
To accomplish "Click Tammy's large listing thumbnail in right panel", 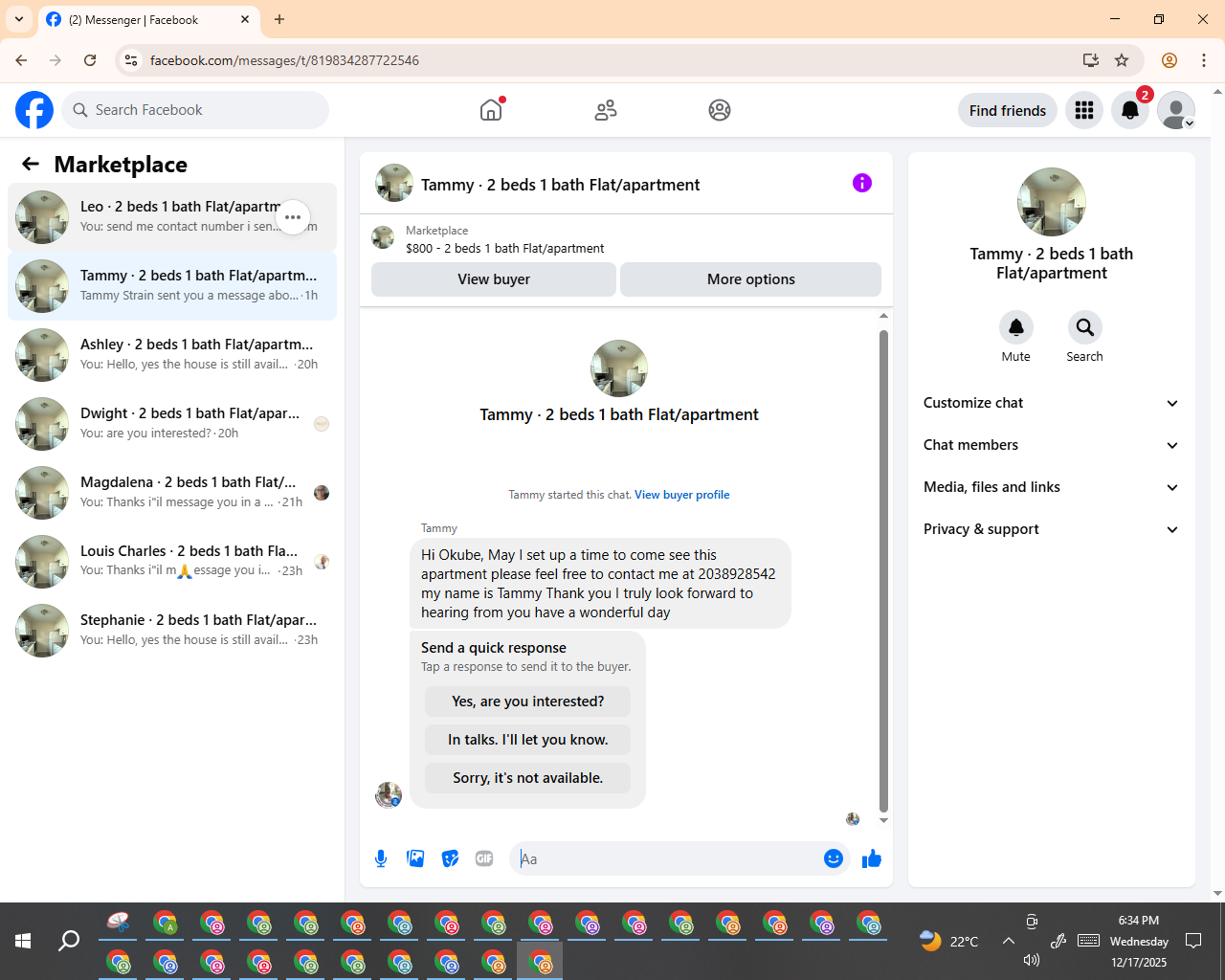I will [x=1052, y=202].
